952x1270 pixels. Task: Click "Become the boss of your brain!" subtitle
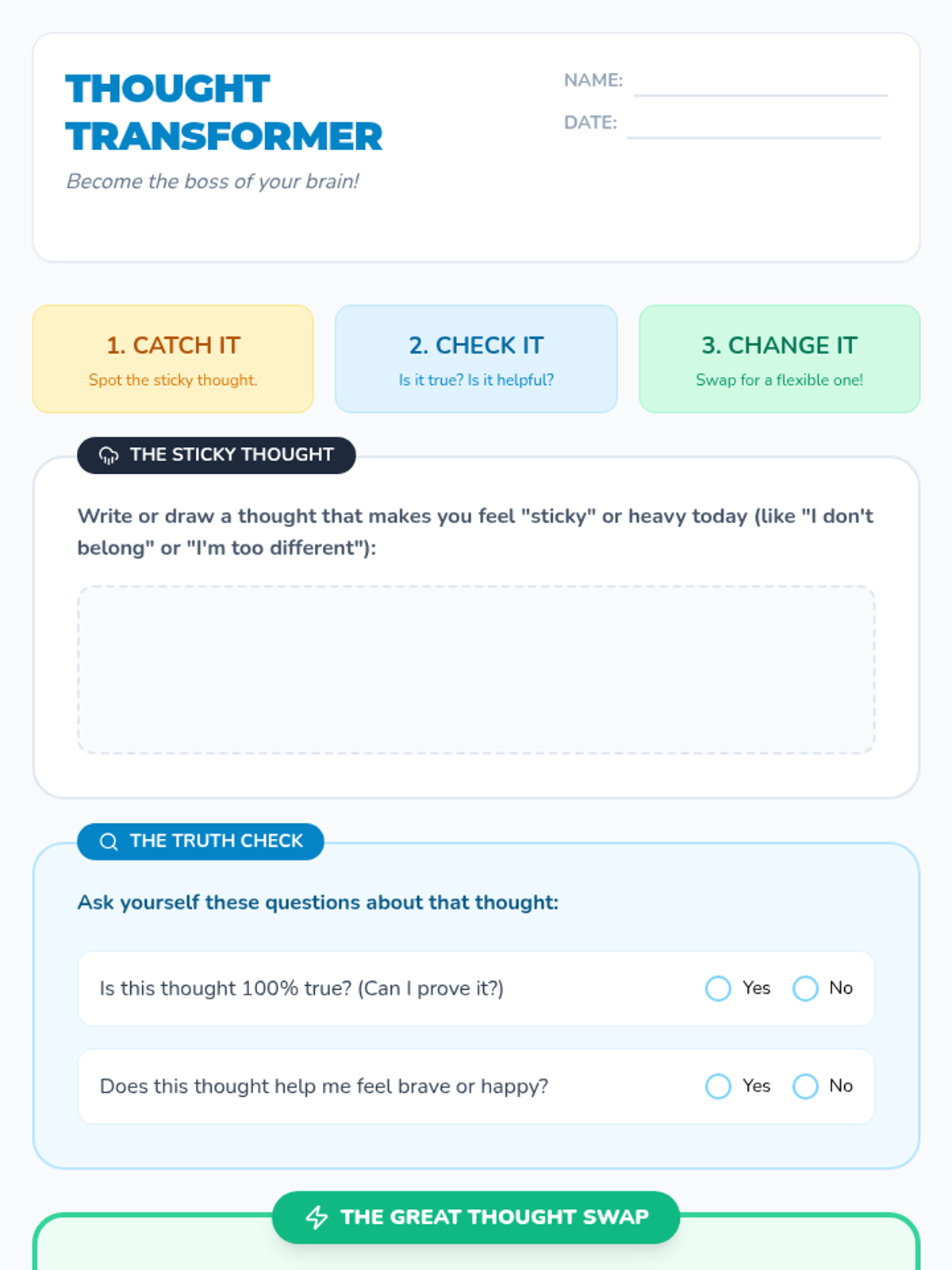tap(213, 181)
